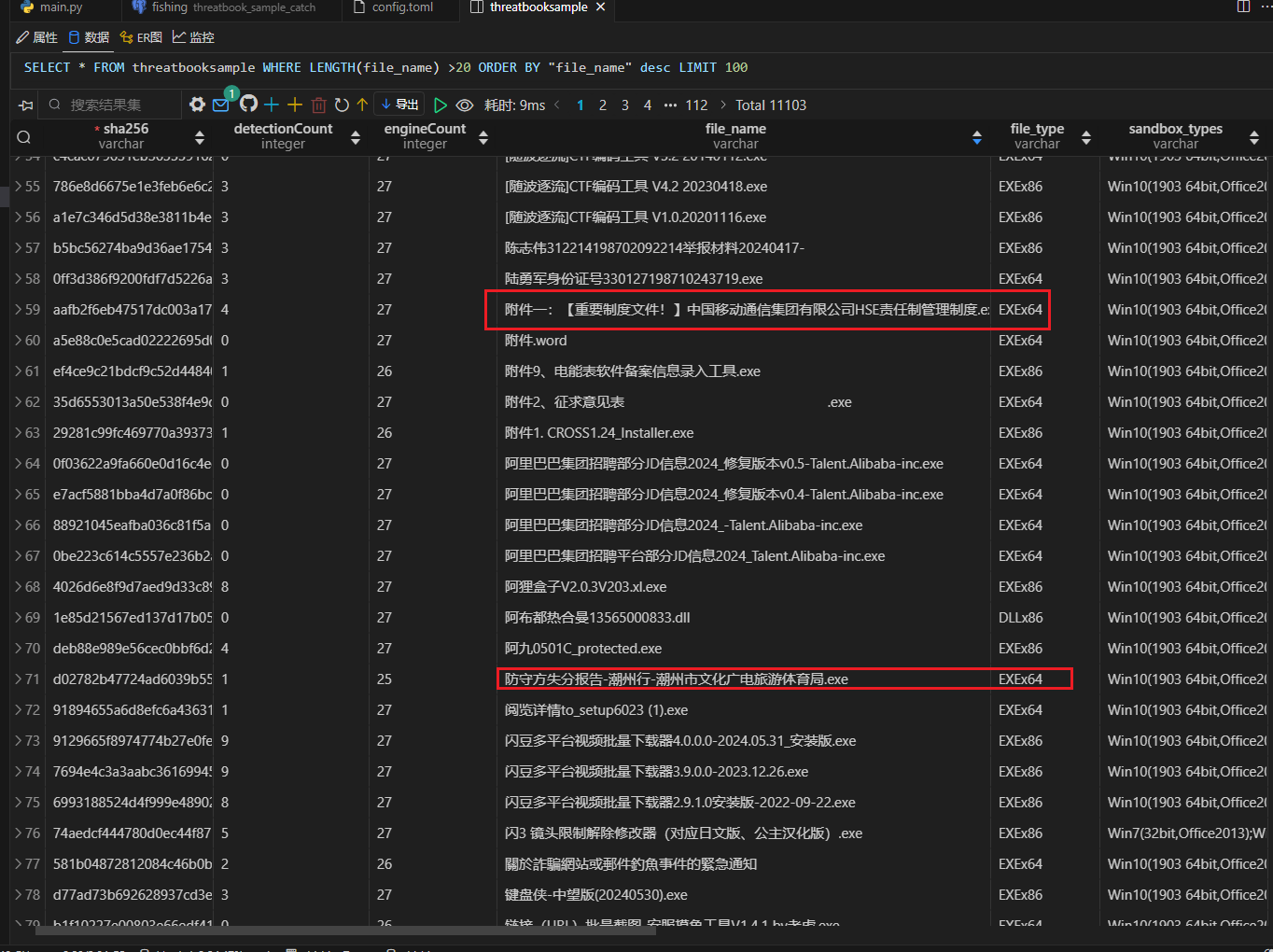The height and width of the screenshot is (952, 1273).
Task: Open the ER图 diagram view
Action: [141, 37]
